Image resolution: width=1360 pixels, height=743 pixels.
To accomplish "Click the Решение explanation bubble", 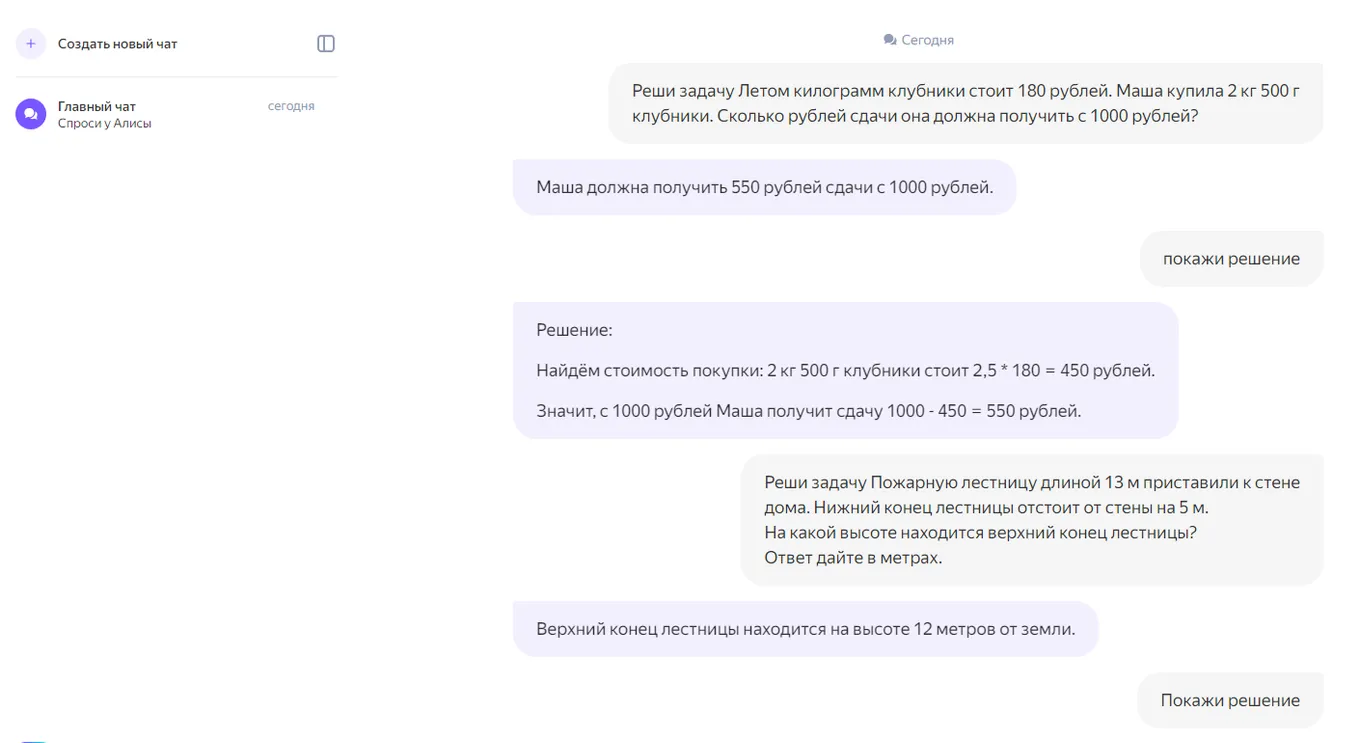I will tap(846, 370).
